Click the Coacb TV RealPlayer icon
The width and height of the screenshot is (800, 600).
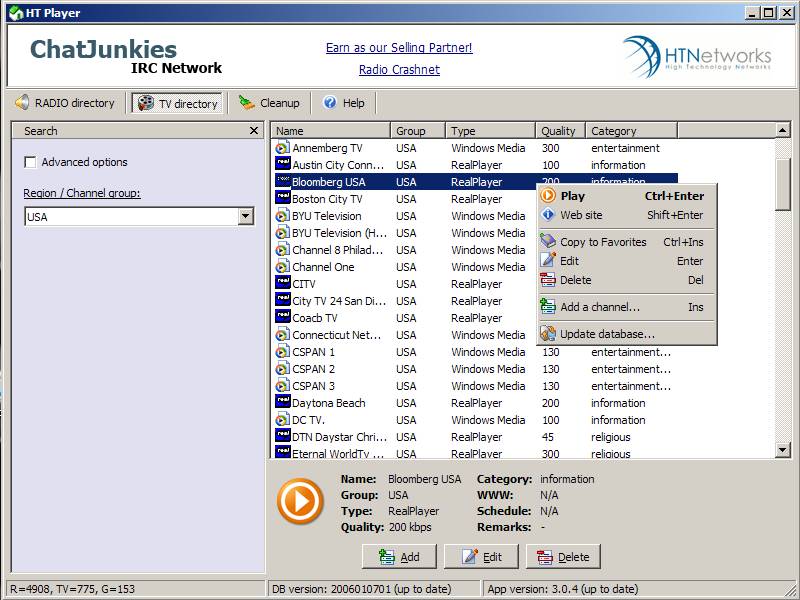pos(282,317)
